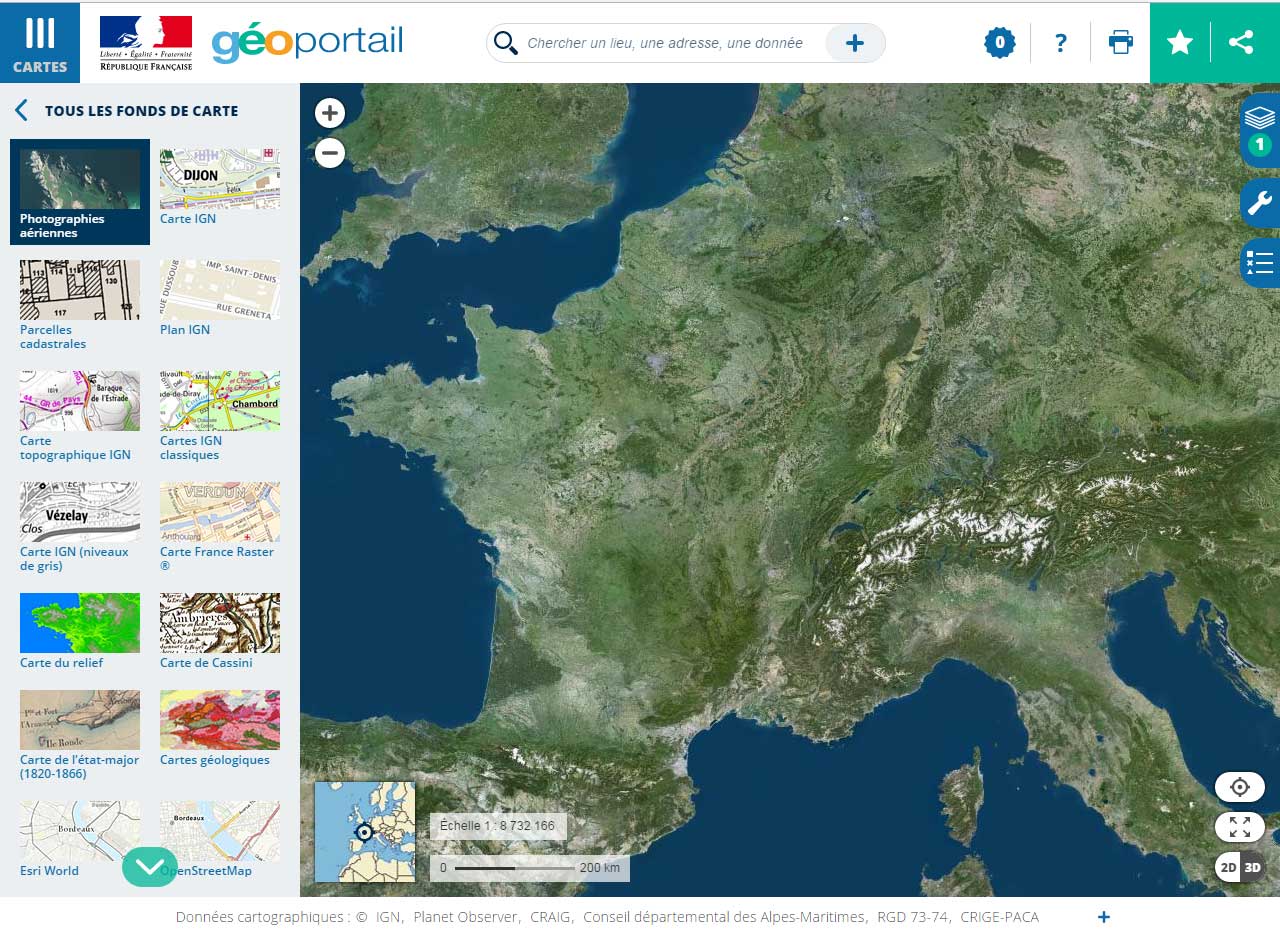1280x937 pixels.
Task: Select the Carte de Cassini basemap
Action: click(x=220, y=631)
